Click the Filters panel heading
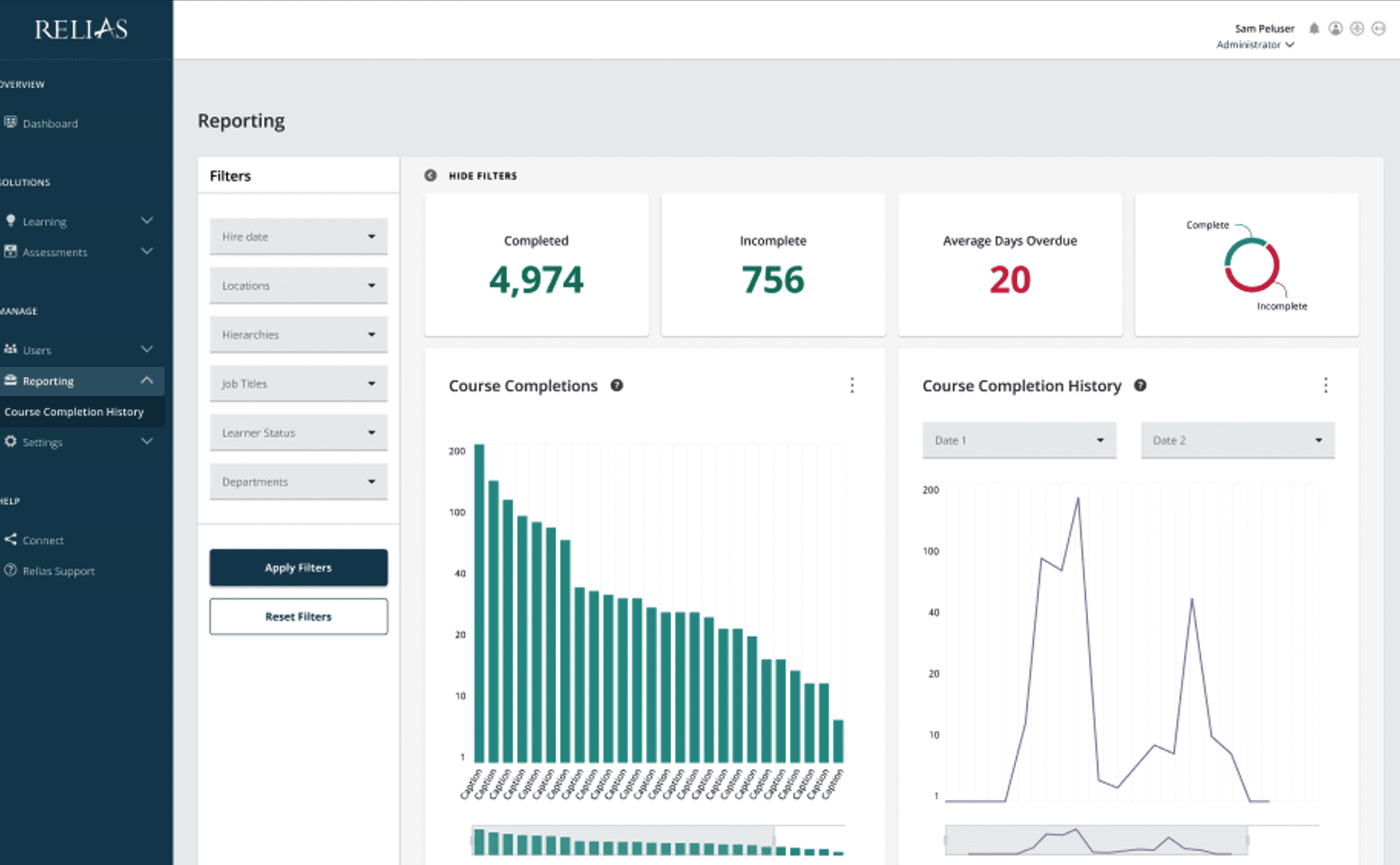1400x865 pixels. pos(230,176)
